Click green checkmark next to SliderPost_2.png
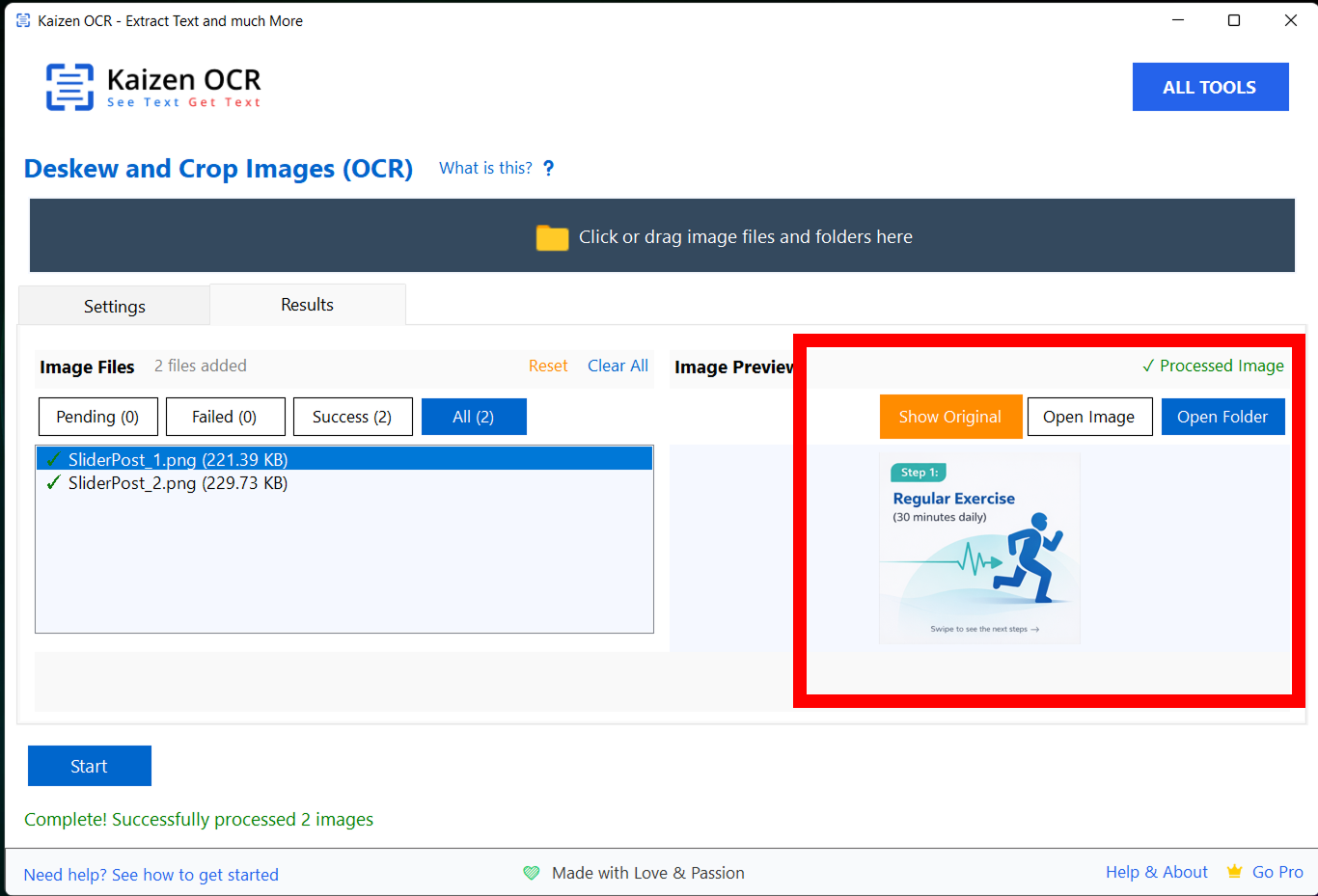This screenshot has width=1318, height=896. point(54,483)
